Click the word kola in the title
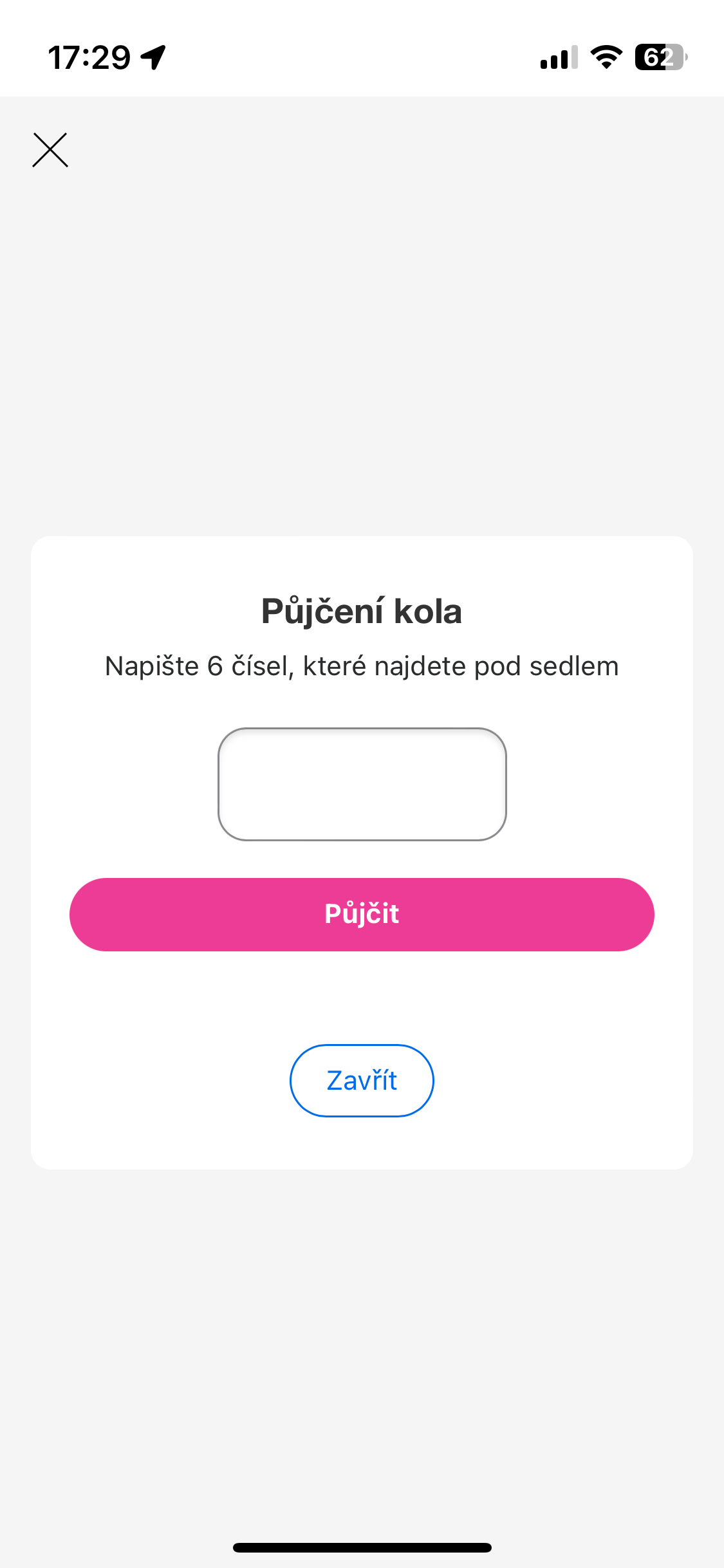Screen dimensions: 724x1568 (428, 611)
